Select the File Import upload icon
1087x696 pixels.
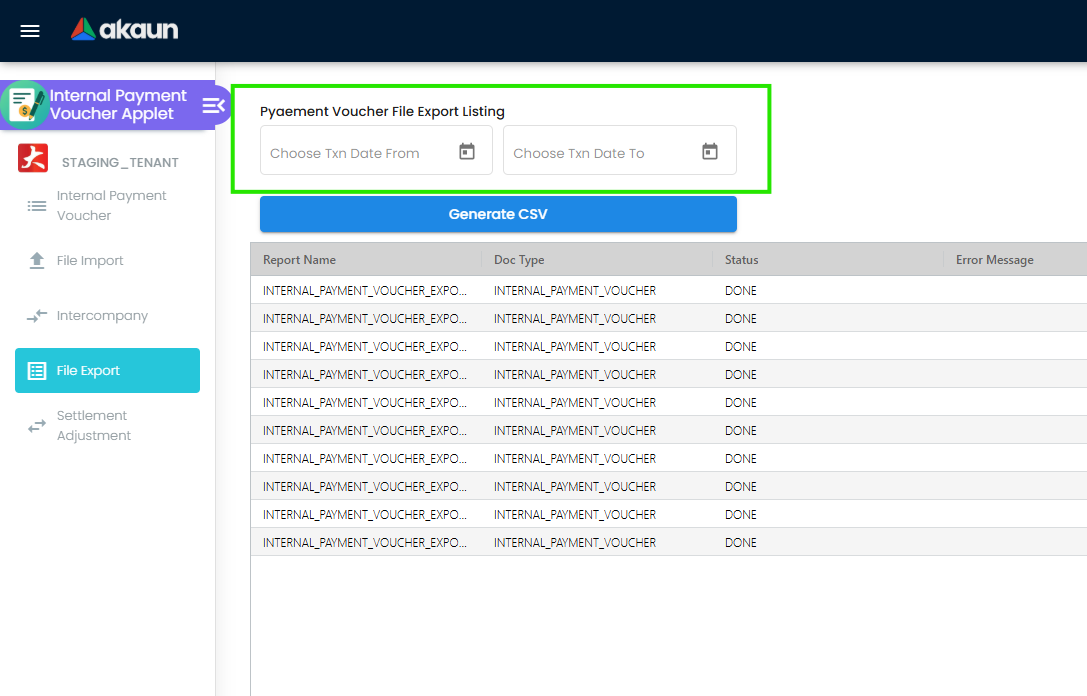click(36, 260)
